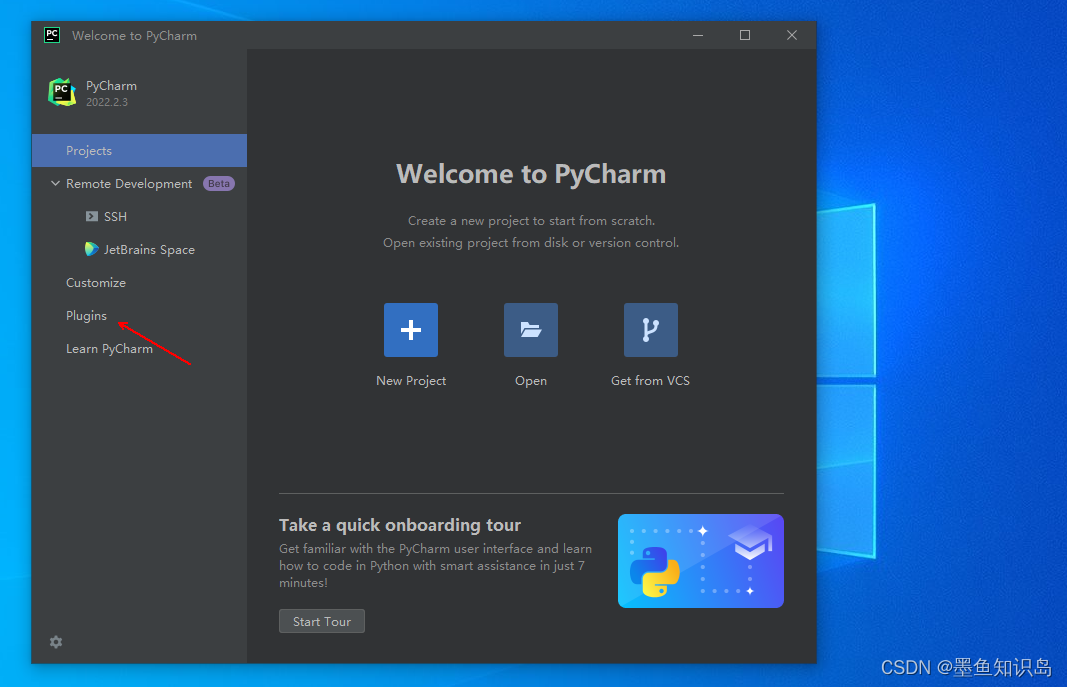Click the Open folder icon

[x=531, y=330]
